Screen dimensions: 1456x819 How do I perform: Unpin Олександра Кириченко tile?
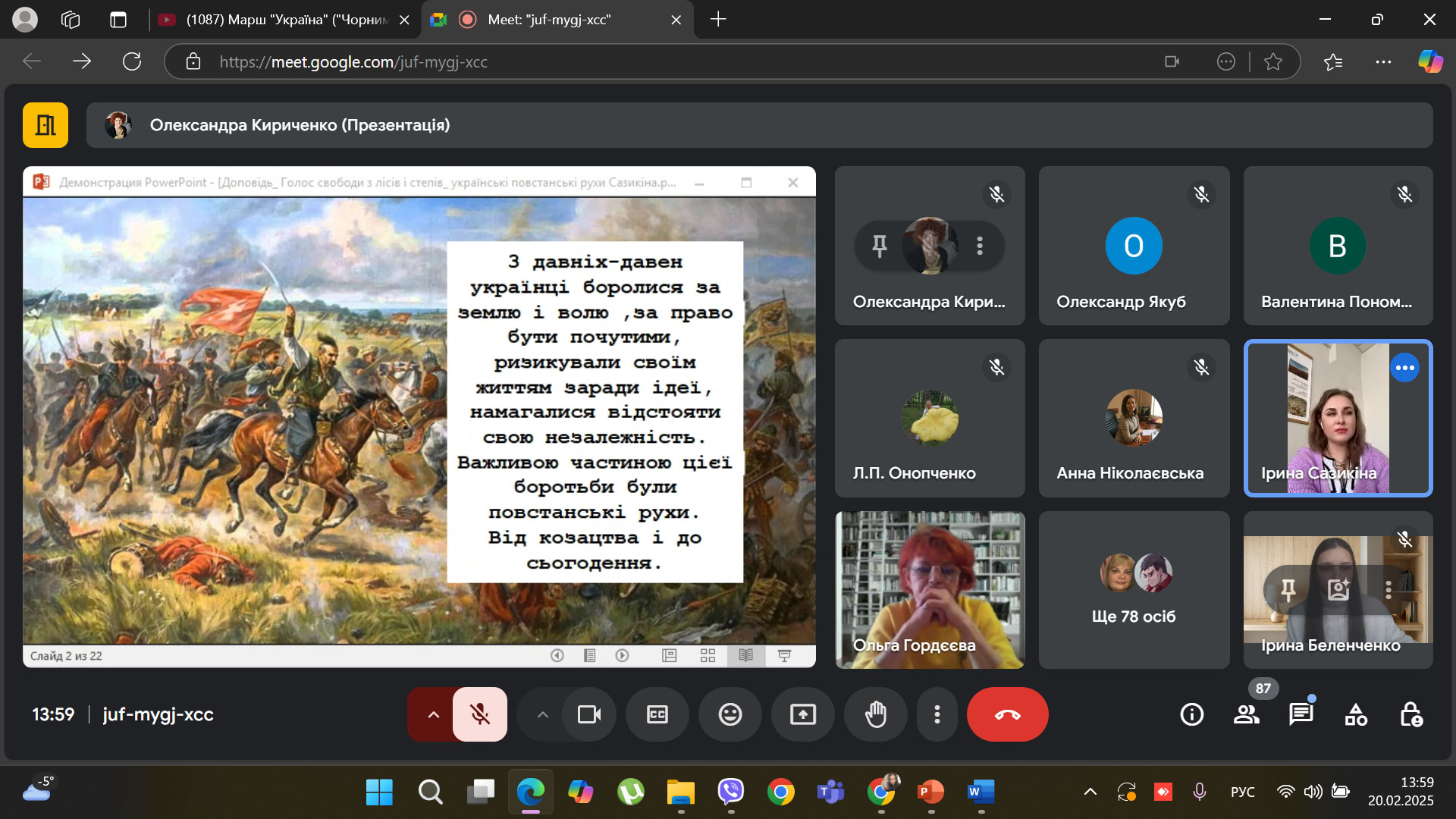pyautogui.click(x=880, y=246)
